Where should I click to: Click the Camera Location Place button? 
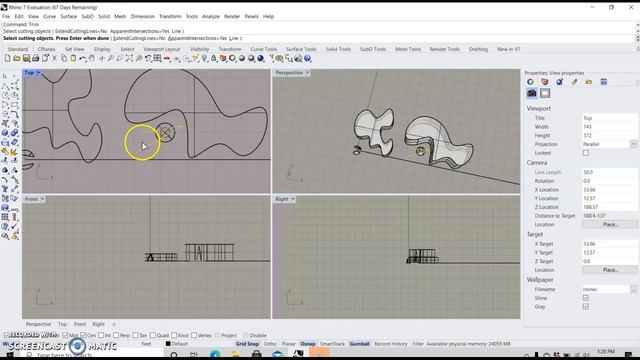click(610, 224)
